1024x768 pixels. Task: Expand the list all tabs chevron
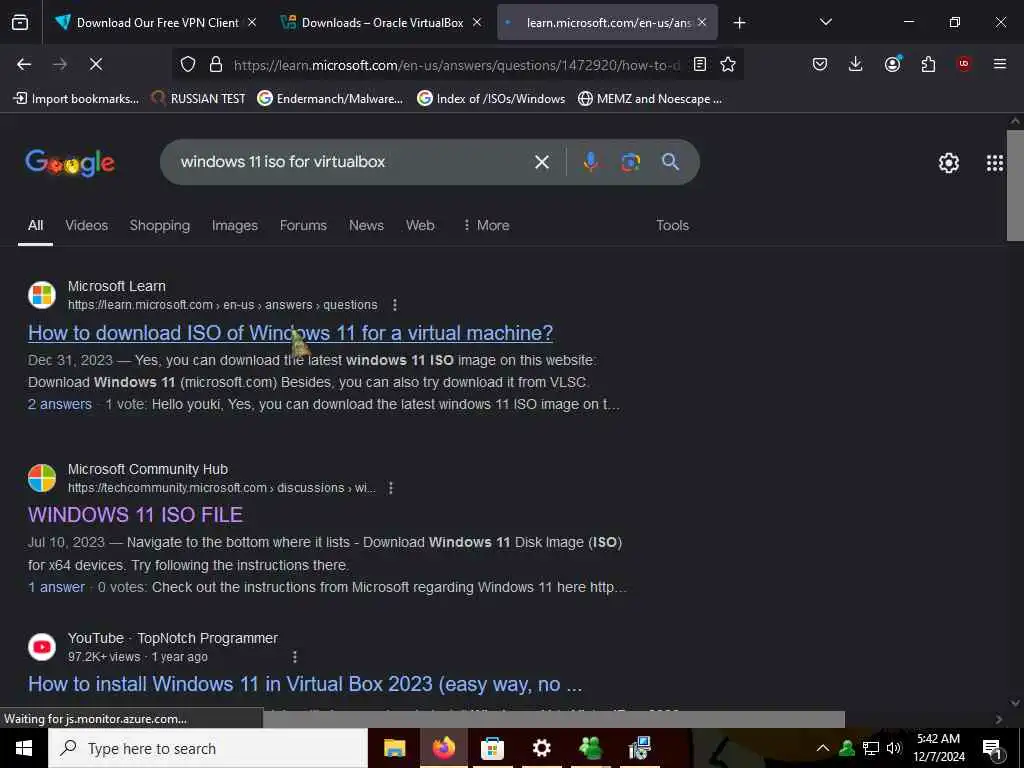tap(825, 22)
